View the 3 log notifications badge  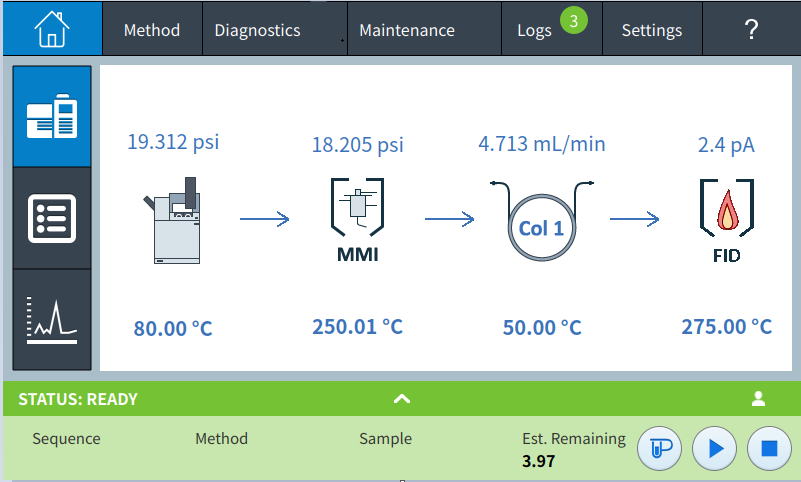click(x=574, y=21)
